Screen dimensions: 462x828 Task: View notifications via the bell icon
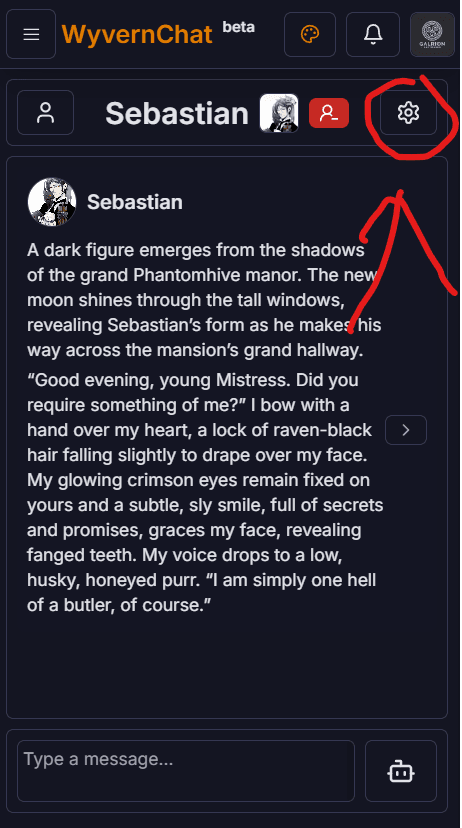tap(373, 34)
